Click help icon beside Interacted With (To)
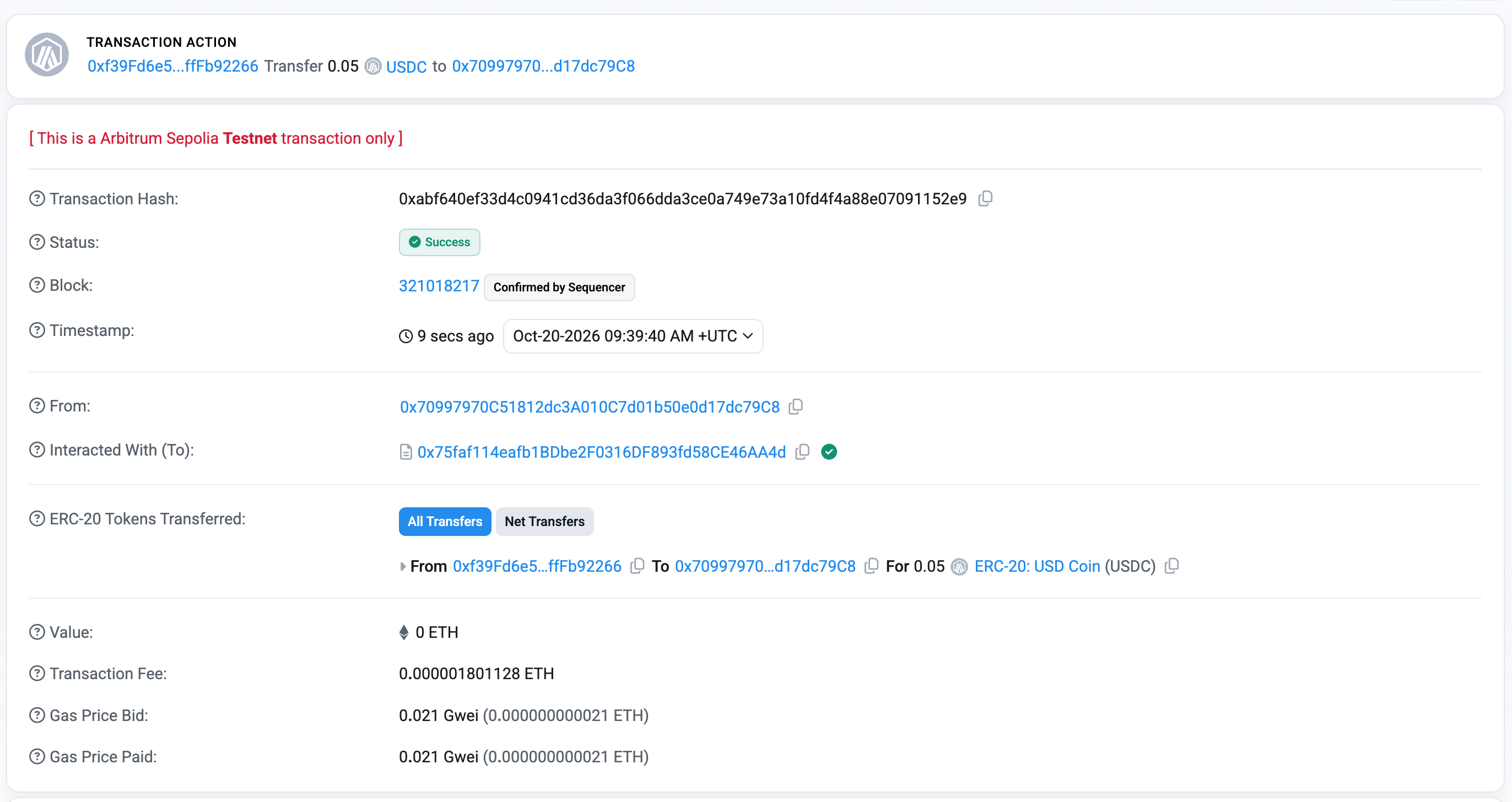This screenshot has height=802, width=1512. [37, 450]
